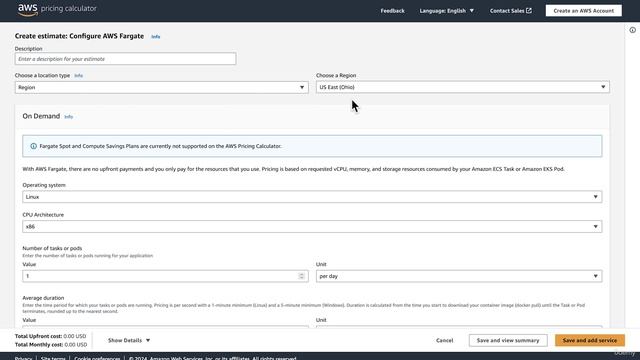Click Save and view summary
Screen dimensions: 640x360
click(x=508, y=340)
